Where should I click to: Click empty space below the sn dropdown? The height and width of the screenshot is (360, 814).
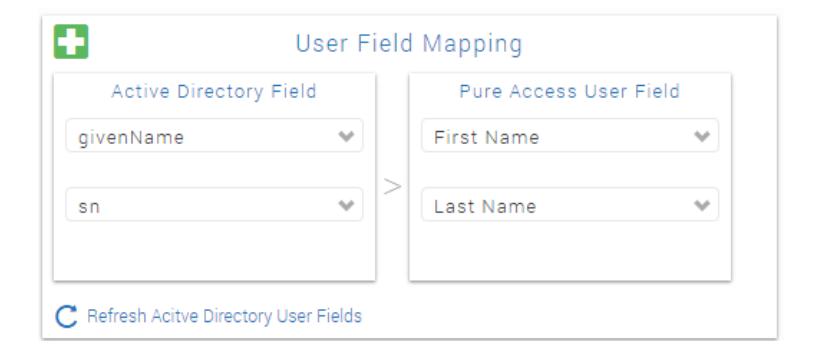214,251
